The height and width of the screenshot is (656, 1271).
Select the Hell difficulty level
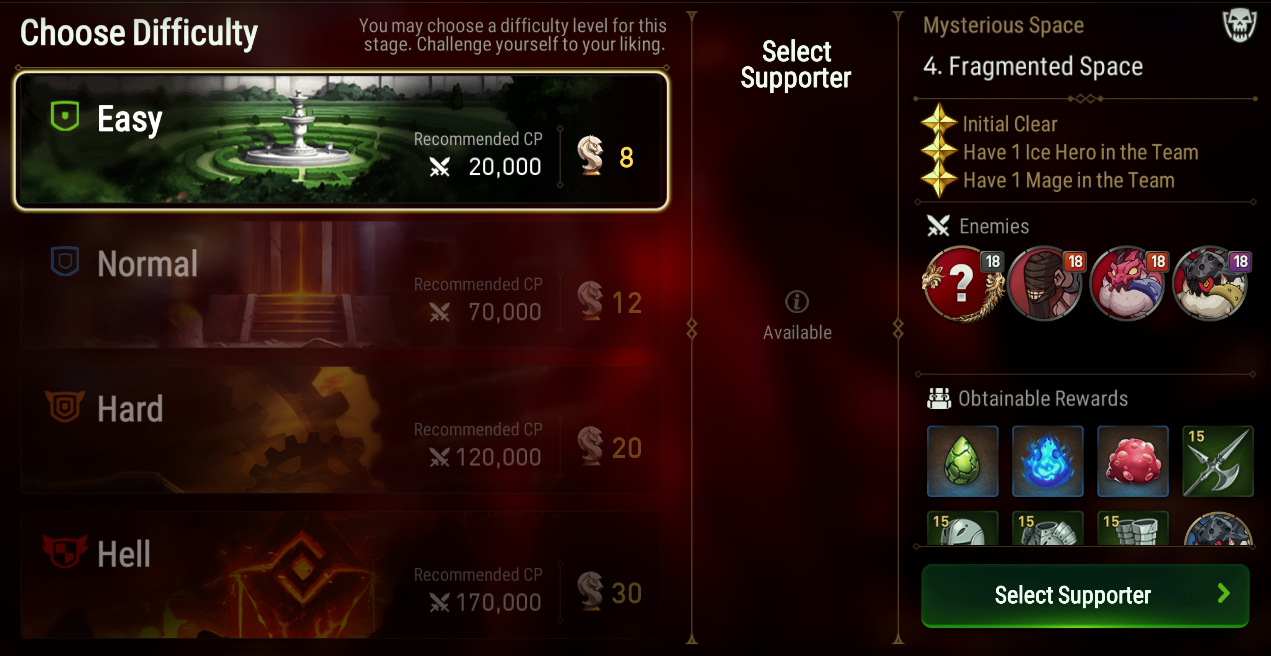340,574
